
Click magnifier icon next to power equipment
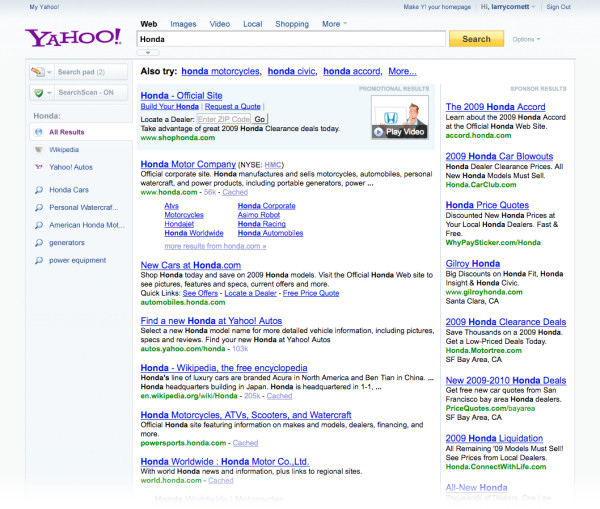[39, 260]
